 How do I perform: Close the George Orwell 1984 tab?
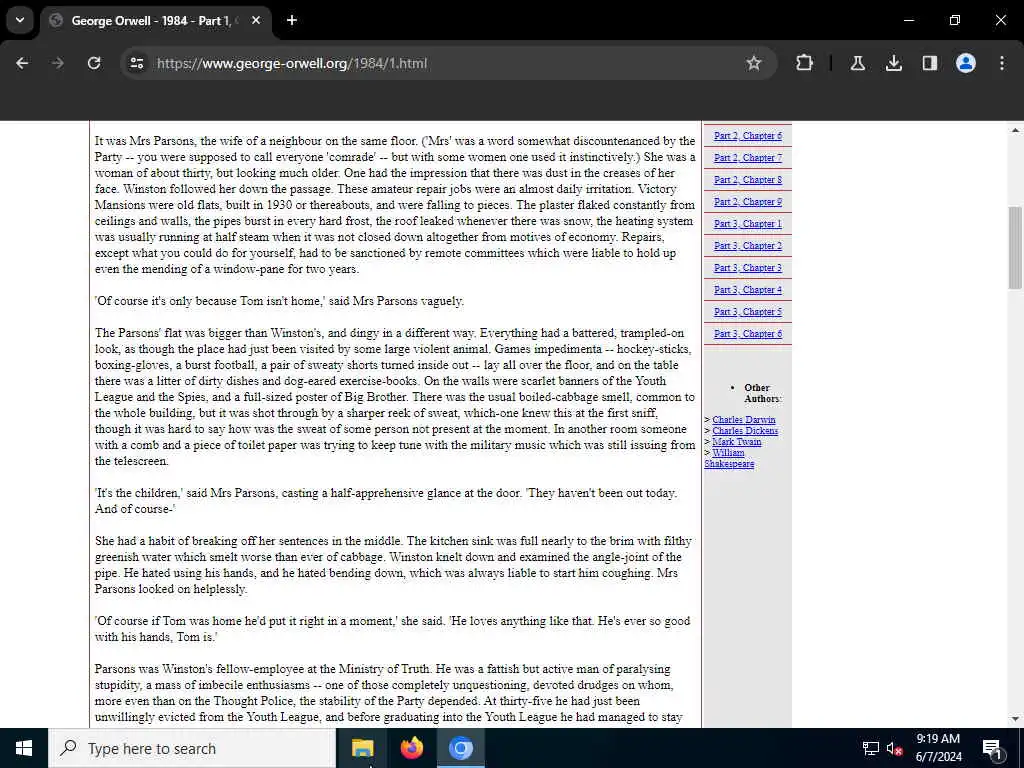(256, 20)
